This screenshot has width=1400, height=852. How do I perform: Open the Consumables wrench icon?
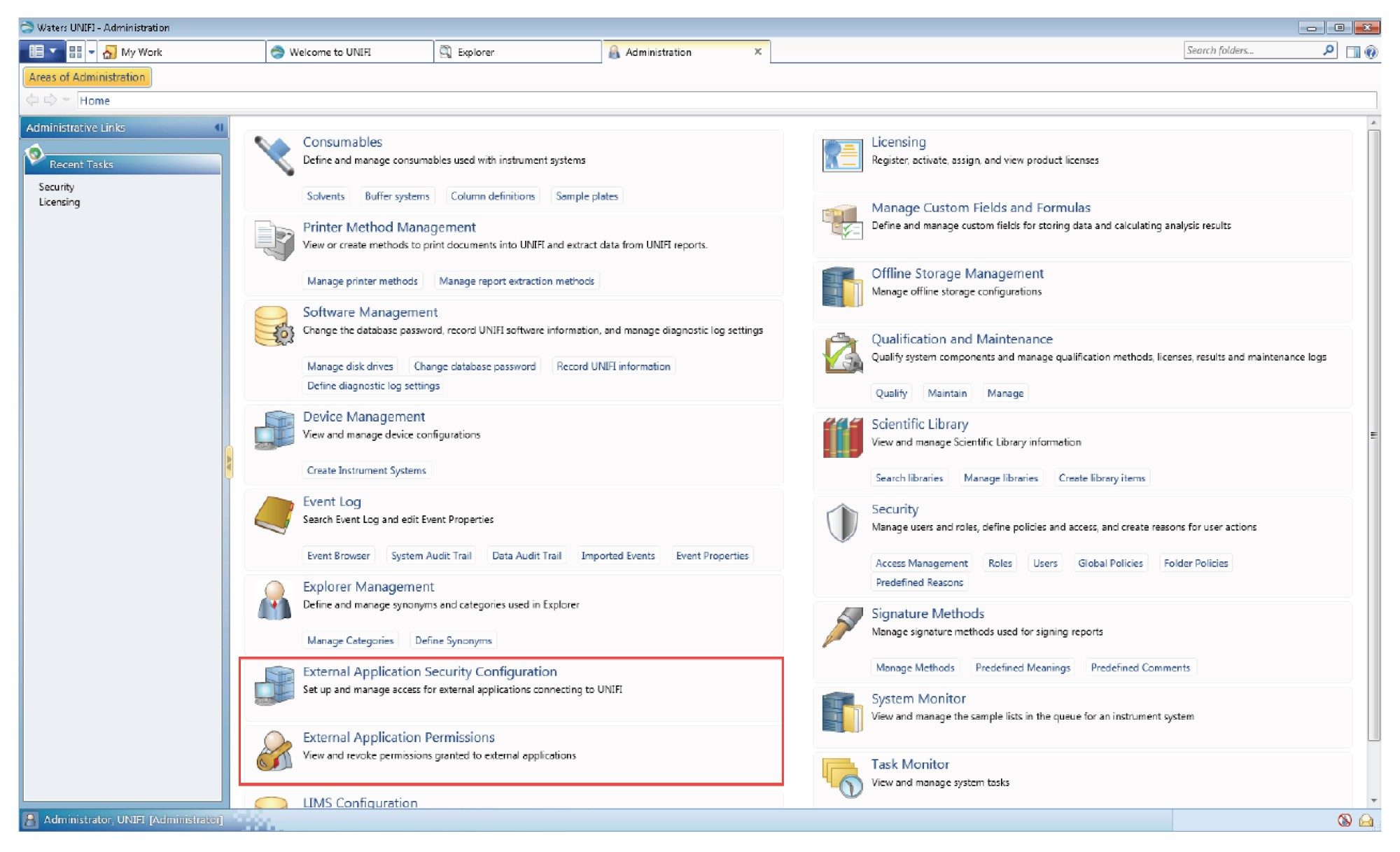click(x=274, y=155)
